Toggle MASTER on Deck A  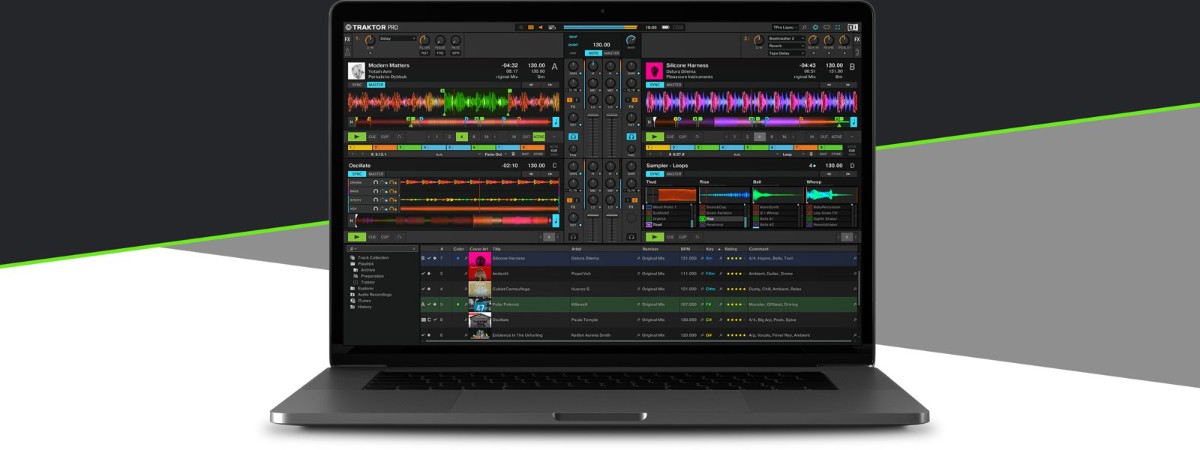pyautogui.click(x=376, y=85)
